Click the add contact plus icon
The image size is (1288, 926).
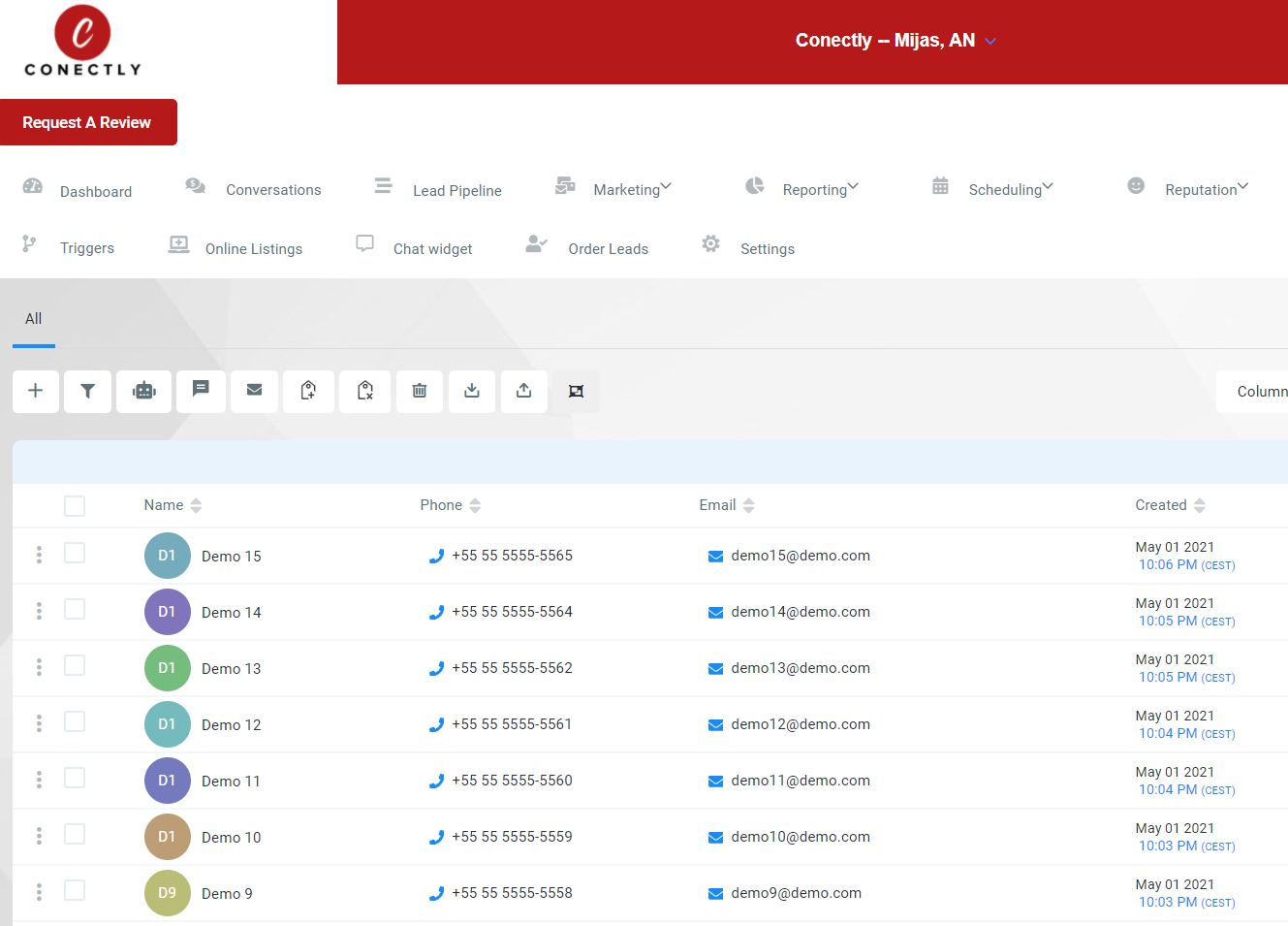coord(36,391)
